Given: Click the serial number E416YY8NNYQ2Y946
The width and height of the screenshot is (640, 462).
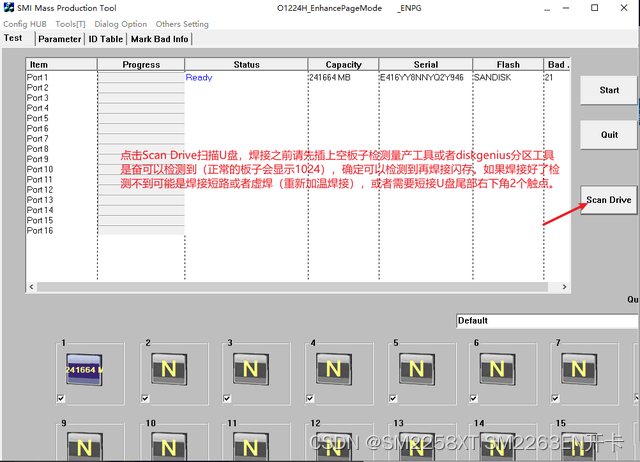Looking at the screenshot, I should click(422, 78).
